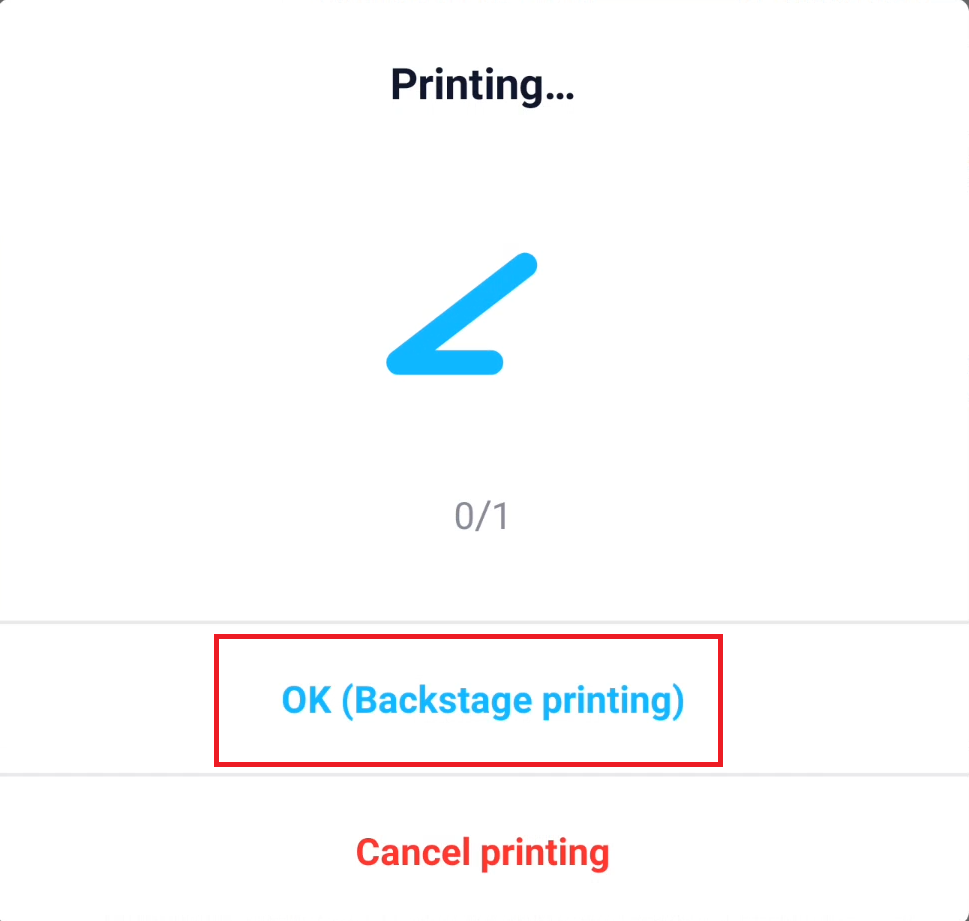Select the blue animated loading indicator
The image size is (969, 921).
click(462, 316)
